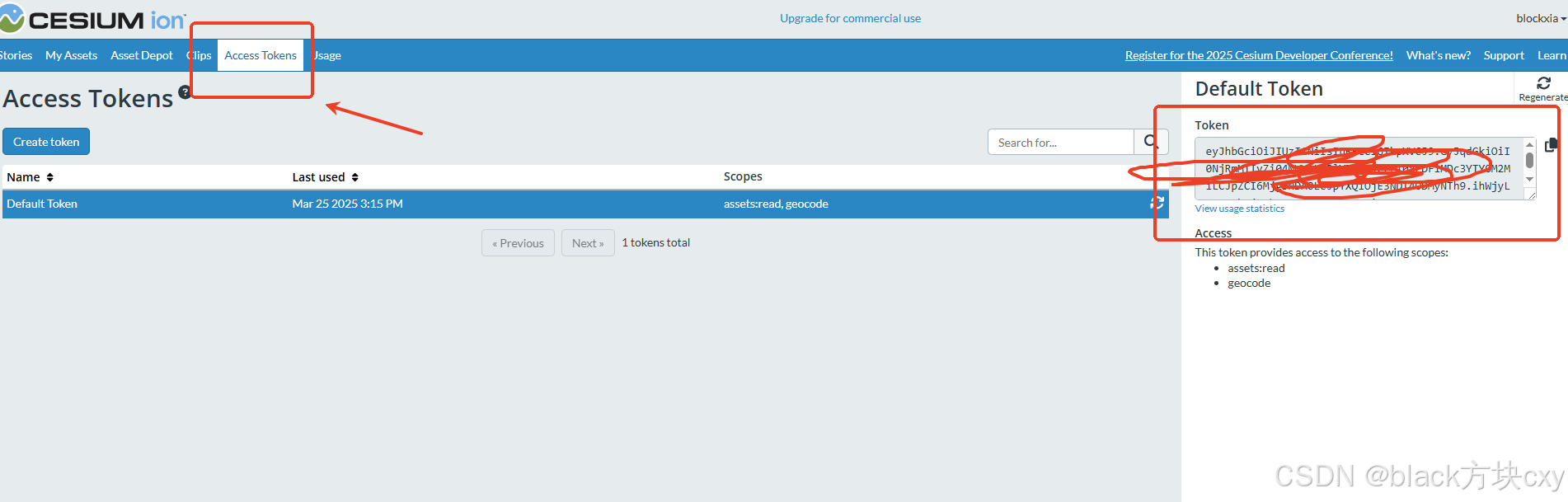Click the Create token button

[x=46, y=142]
